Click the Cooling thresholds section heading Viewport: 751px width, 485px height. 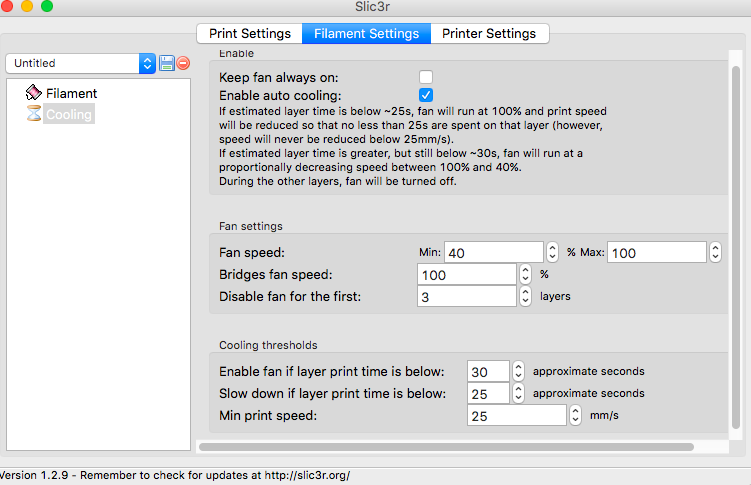coord(268,345)
